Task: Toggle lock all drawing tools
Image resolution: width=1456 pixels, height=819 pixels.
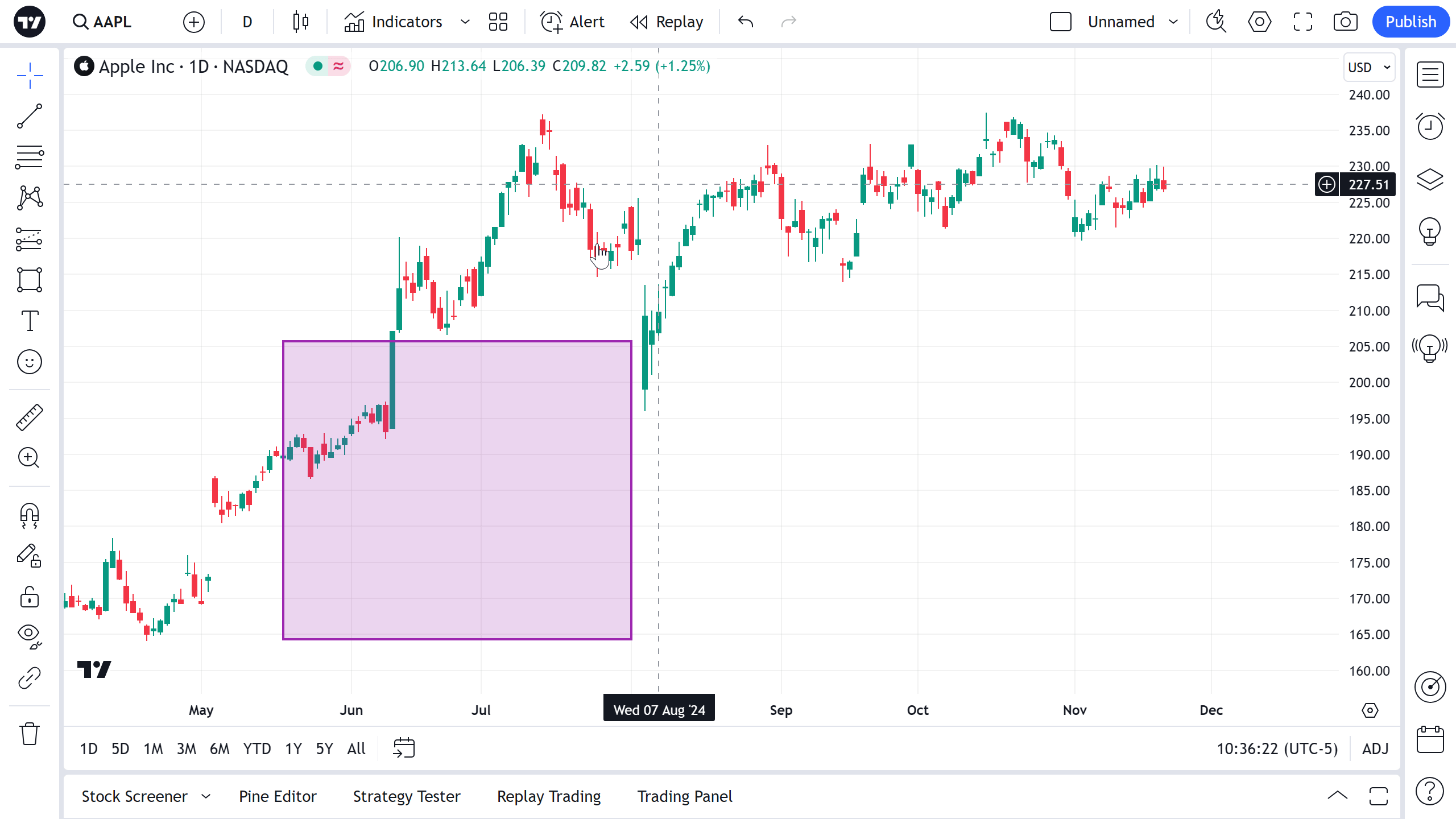Action: click(x=30, y=597)
